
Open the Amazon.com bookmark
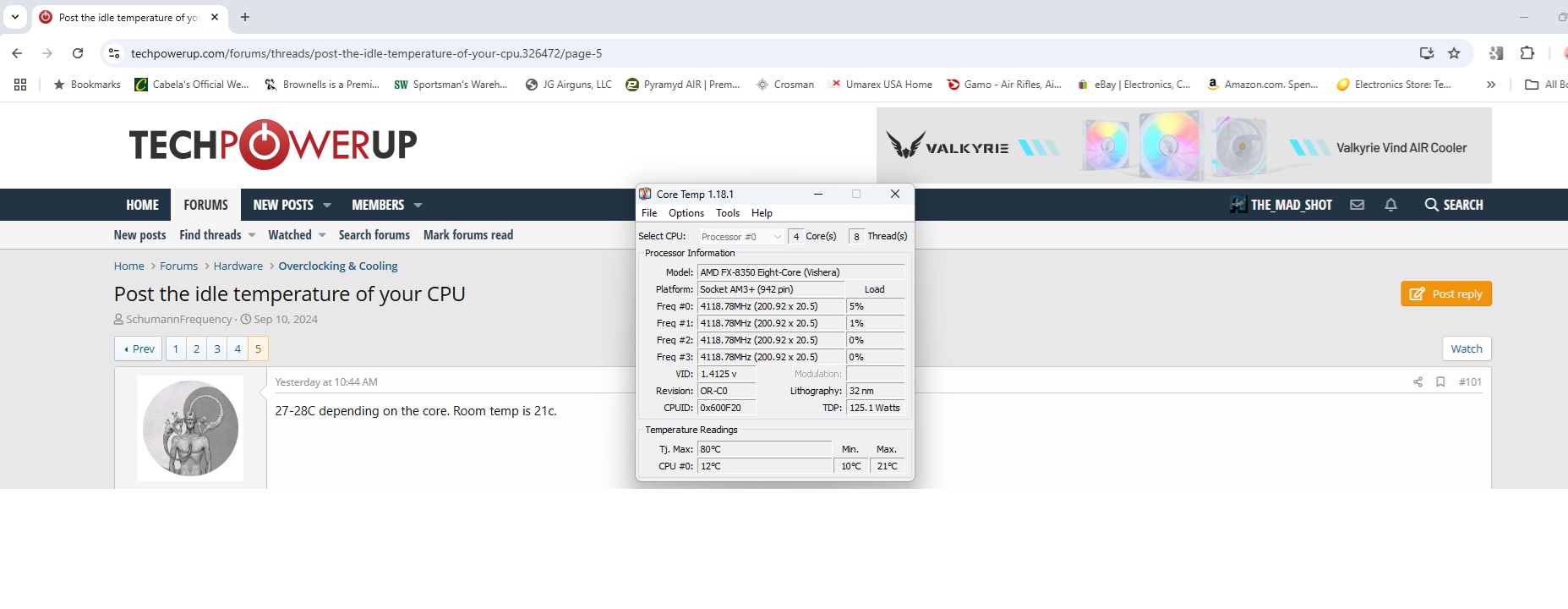pos(1262,85)
